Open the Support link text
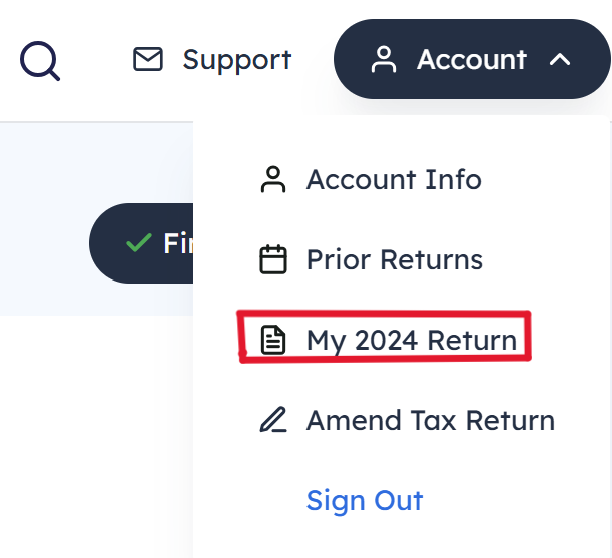Screen dimensions: 612x558 coord(237,60)
